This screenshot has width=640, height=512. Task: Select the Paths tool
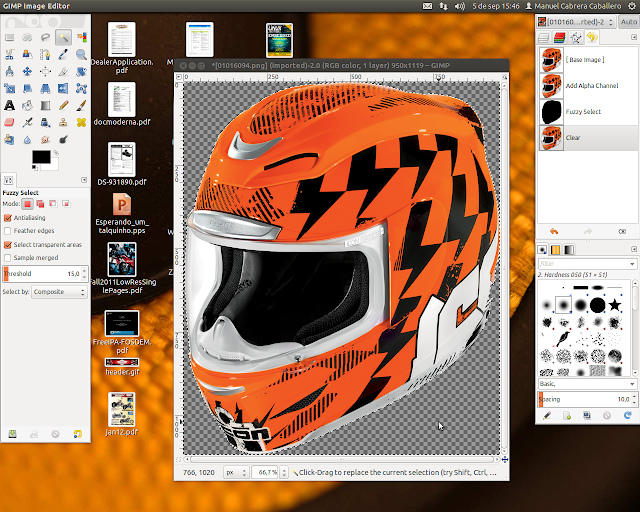pos(45,54)
